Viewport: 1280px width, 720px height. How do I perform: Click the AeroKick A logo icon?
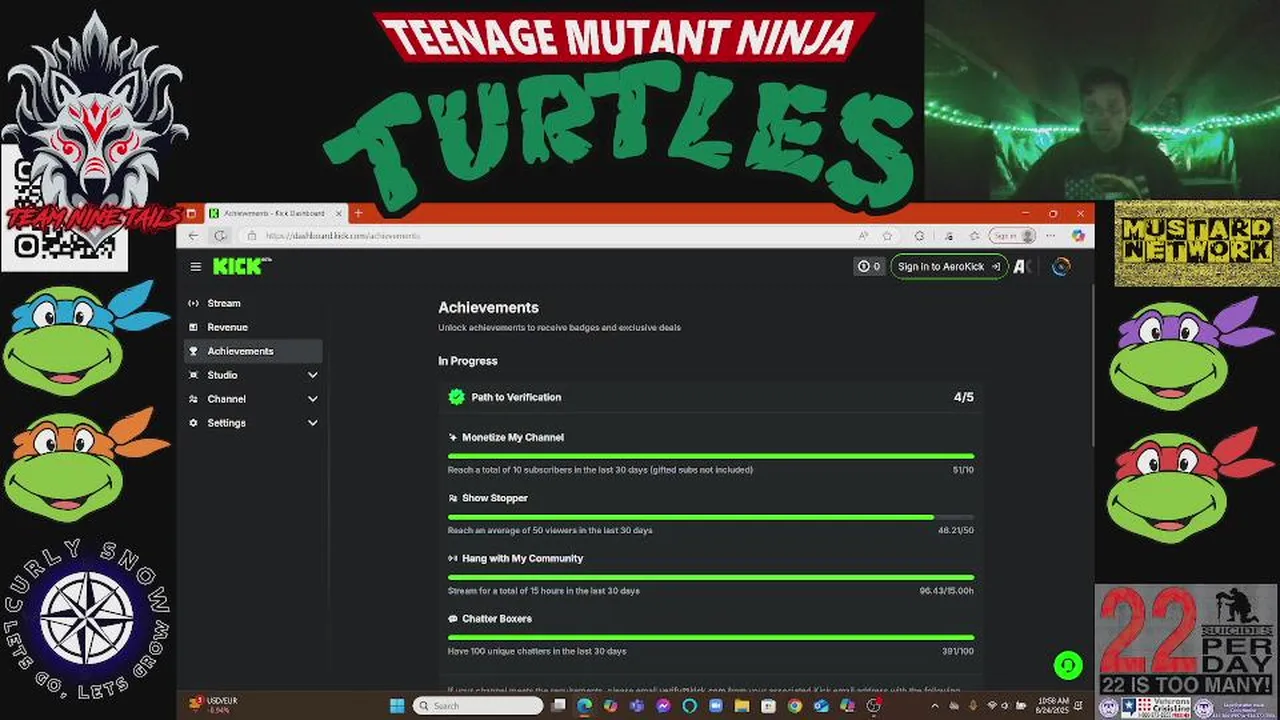coord(1021,266)
